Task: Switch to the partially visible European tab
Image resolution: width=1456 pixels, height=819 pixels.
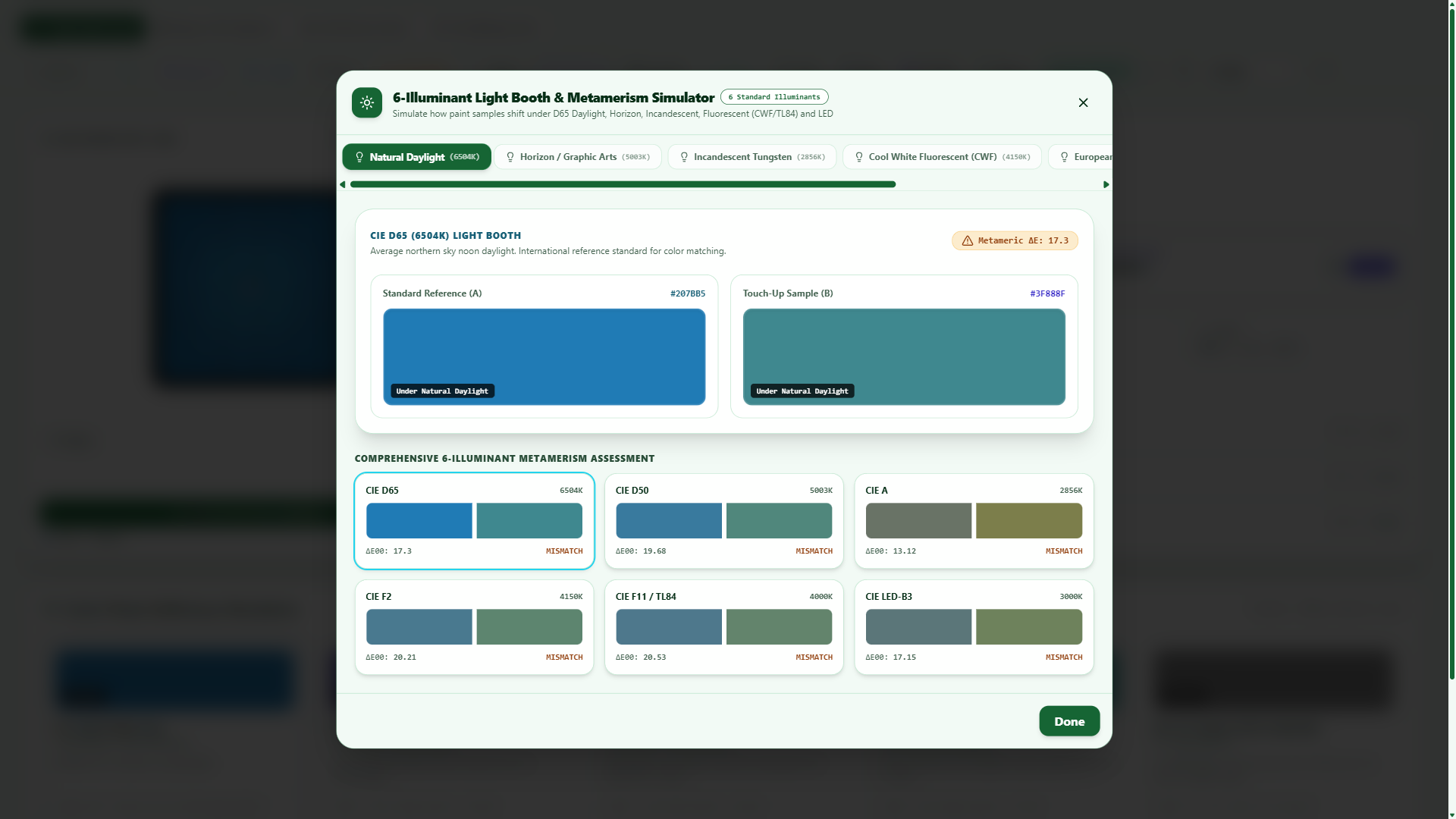Action: pyautogui.click(x=1081, y=157)
